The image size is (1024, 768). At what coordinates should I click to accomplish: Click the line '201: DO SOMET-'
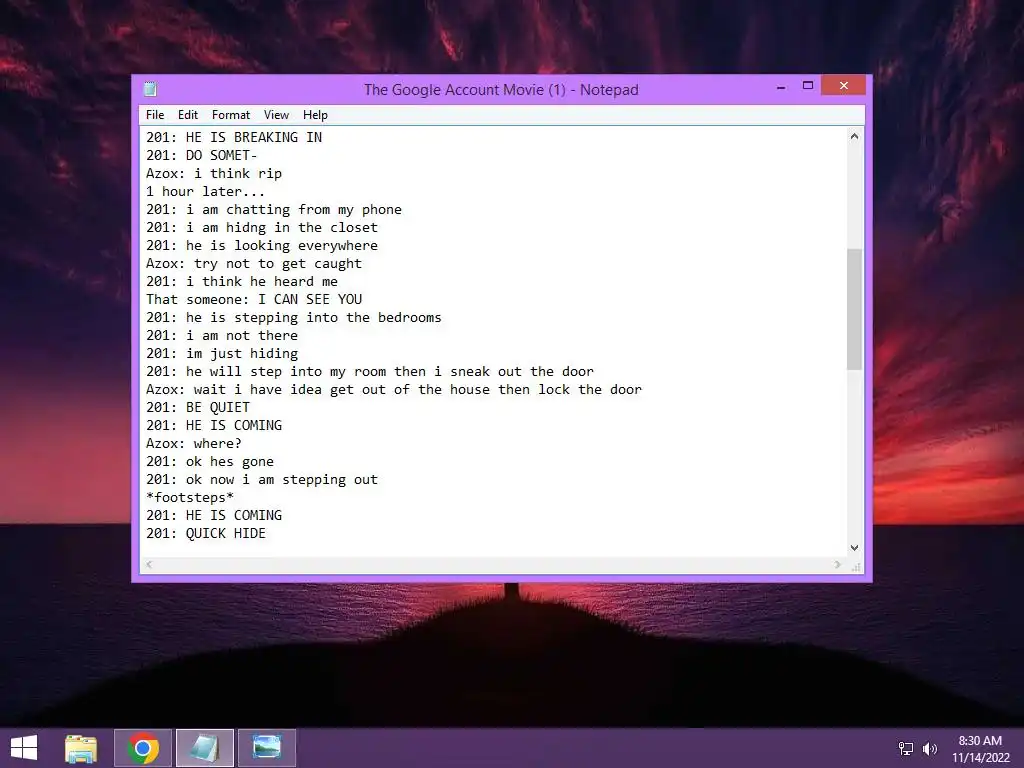[x=201, y=155]
